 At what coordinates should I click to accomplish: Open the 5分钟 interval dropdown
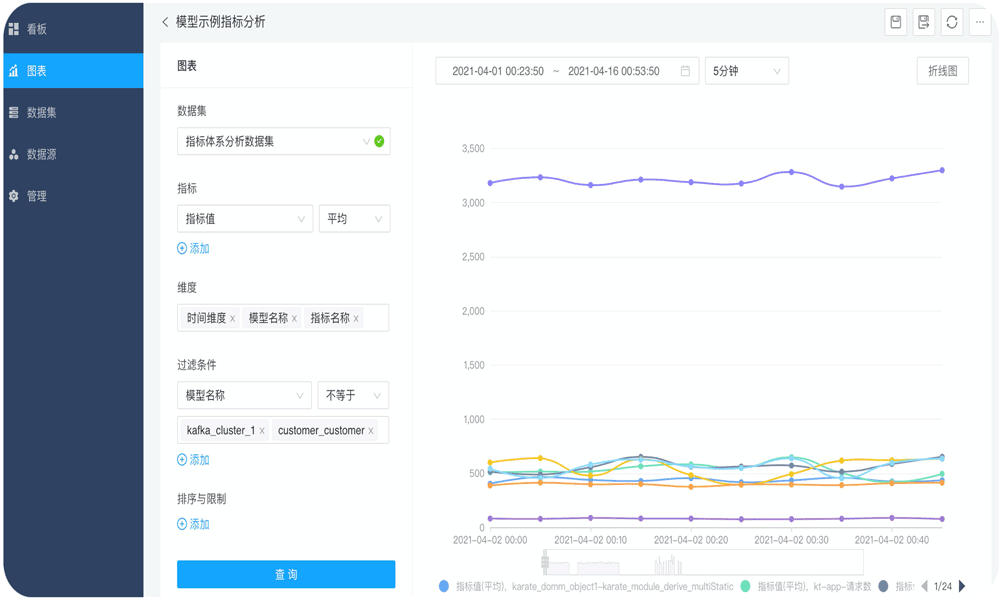(745, 70)
